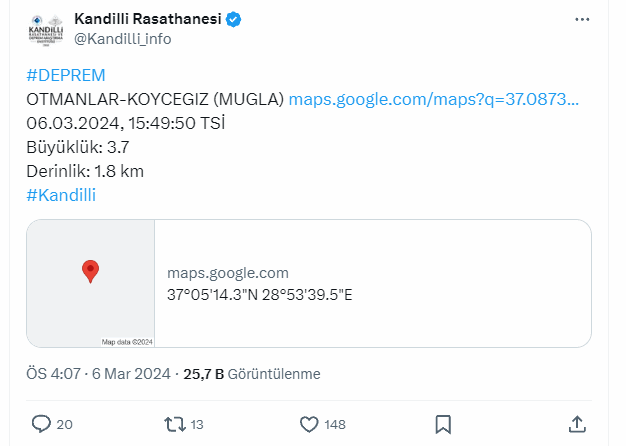Screen dimensions: 626x446
Task: Open the #DEPREM hashtag
Action: click(66, 75)
